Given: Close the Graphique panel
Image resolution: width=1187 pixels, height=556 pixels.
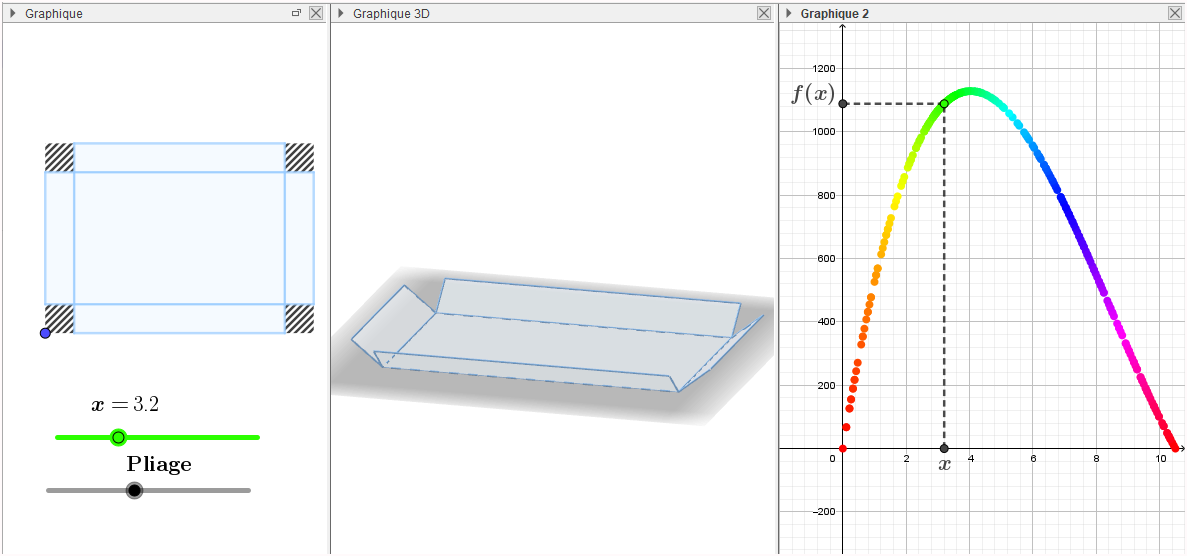Looking at the screenshot, I should (316, 13).
